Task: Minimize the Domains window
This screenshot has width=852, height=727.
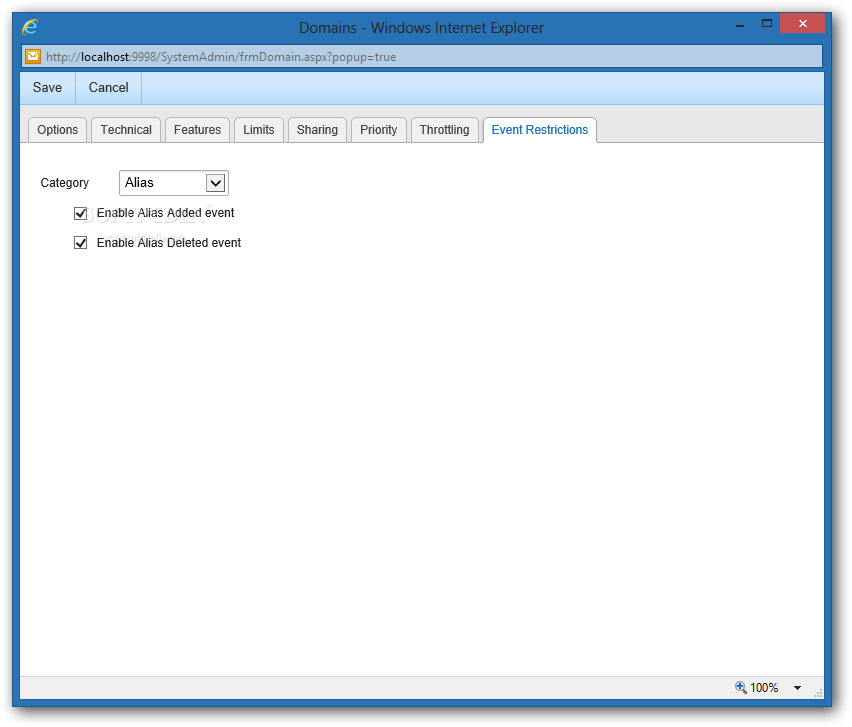Action: (x=740, y=24)
